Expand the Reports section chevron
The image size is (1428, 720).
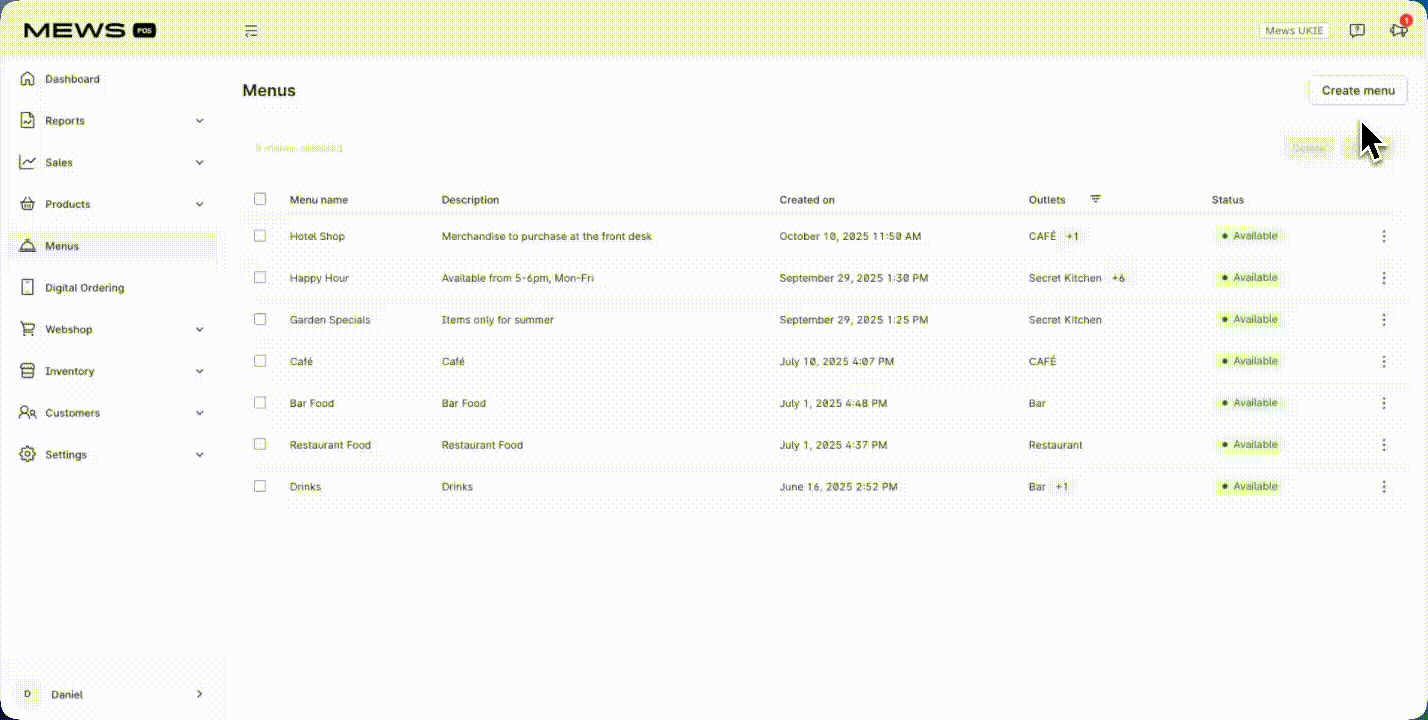[x=199, y=121]
